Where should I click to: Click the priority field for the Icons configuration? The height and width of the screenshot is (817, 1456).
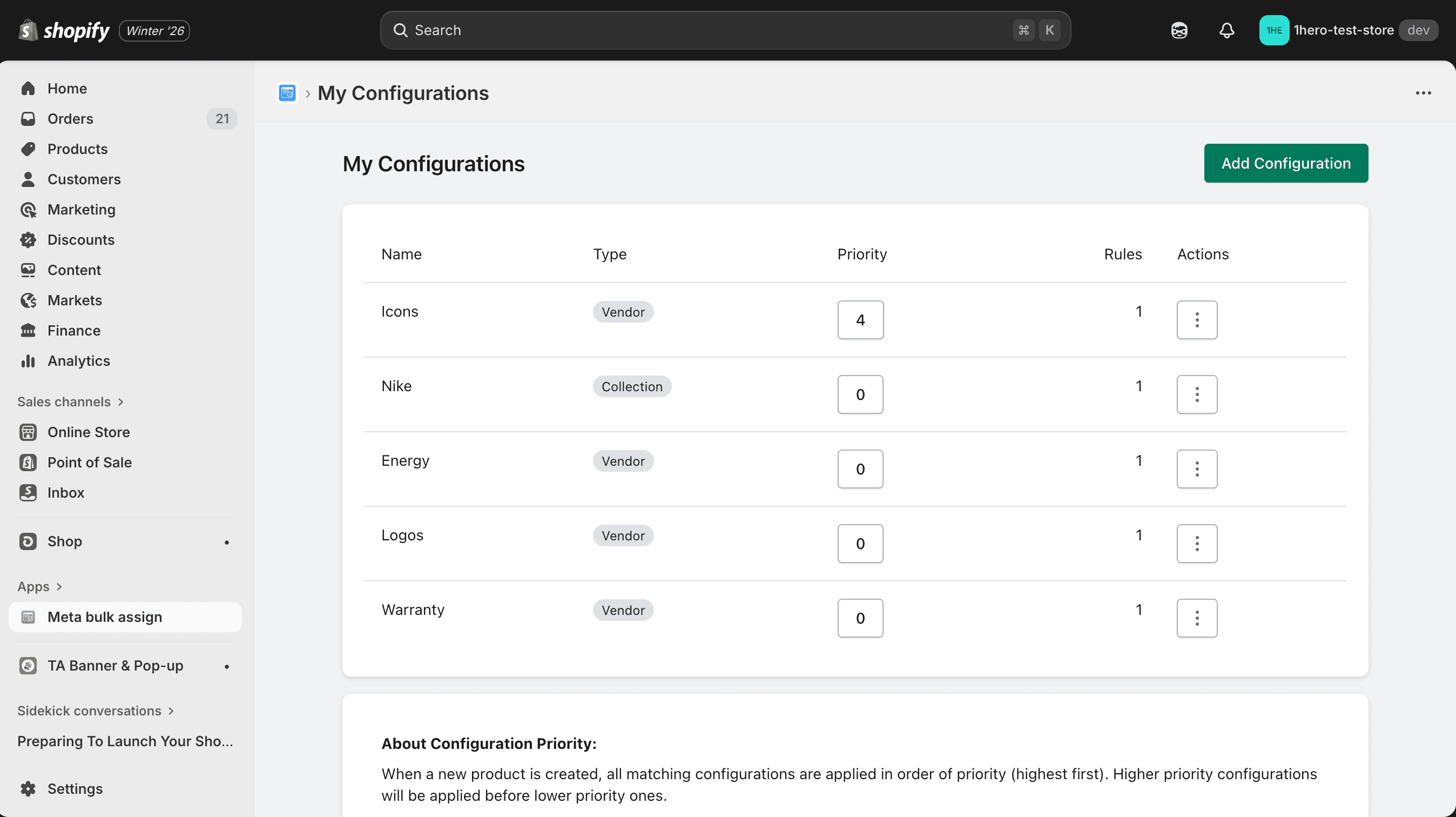(x=860, y=319)
